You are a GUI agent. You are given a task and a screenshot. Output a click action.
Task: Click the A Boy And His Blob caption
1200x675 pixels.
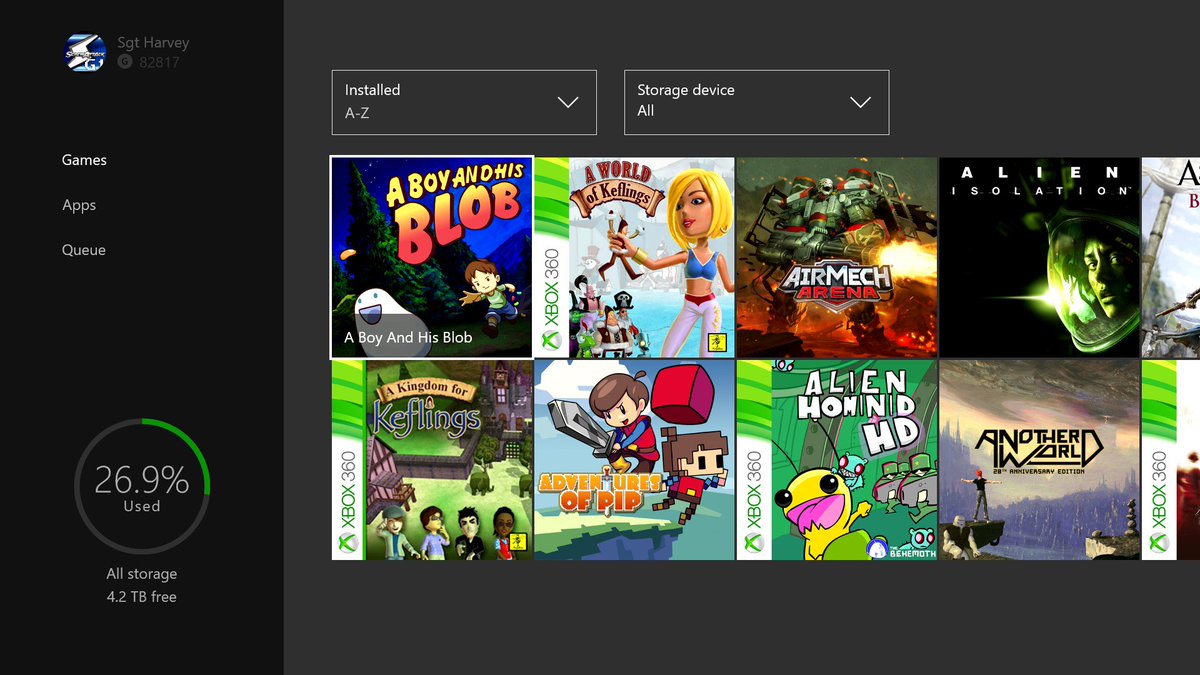pyautogui.click(x=408, y=337)
